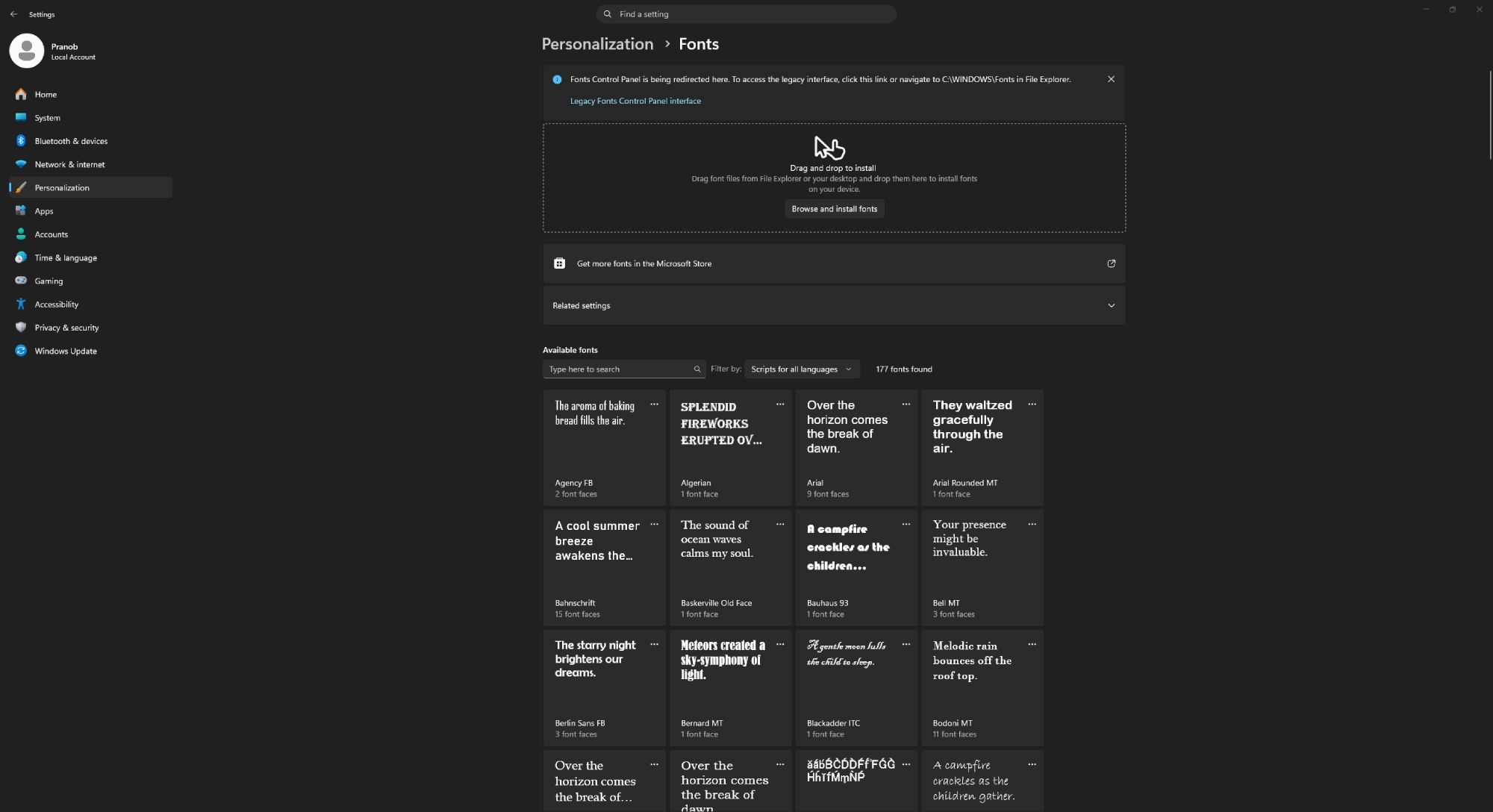
Task: Click the Microsoft Store bag icon
Action: (559, 263)
